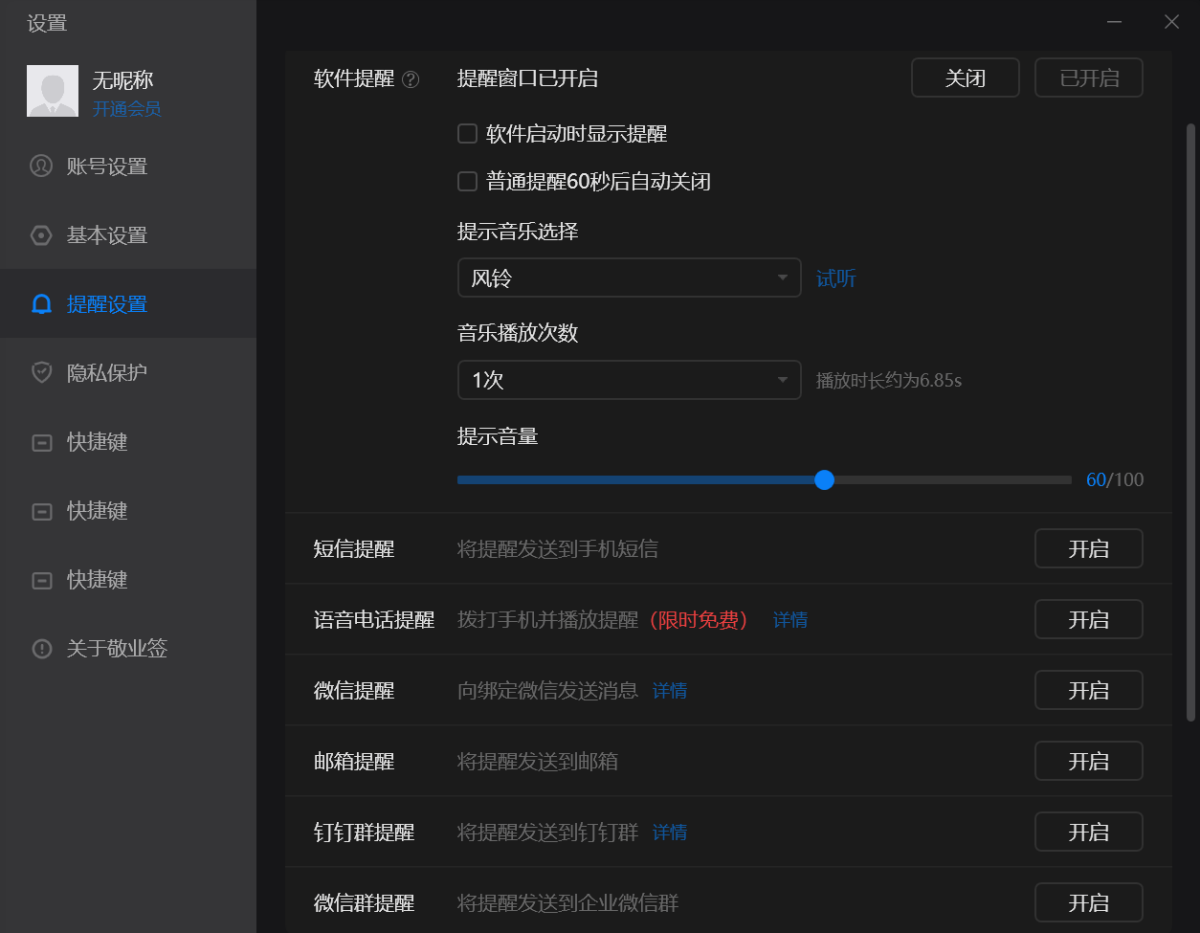Click the 试听 link to preview sound
The image size is (1200, 933).
click(836, 279)
